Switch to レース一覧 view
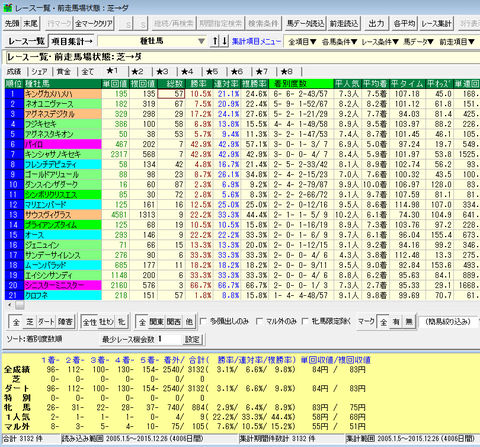The height and width of the screenshot is (447, 480). [26, 41]
